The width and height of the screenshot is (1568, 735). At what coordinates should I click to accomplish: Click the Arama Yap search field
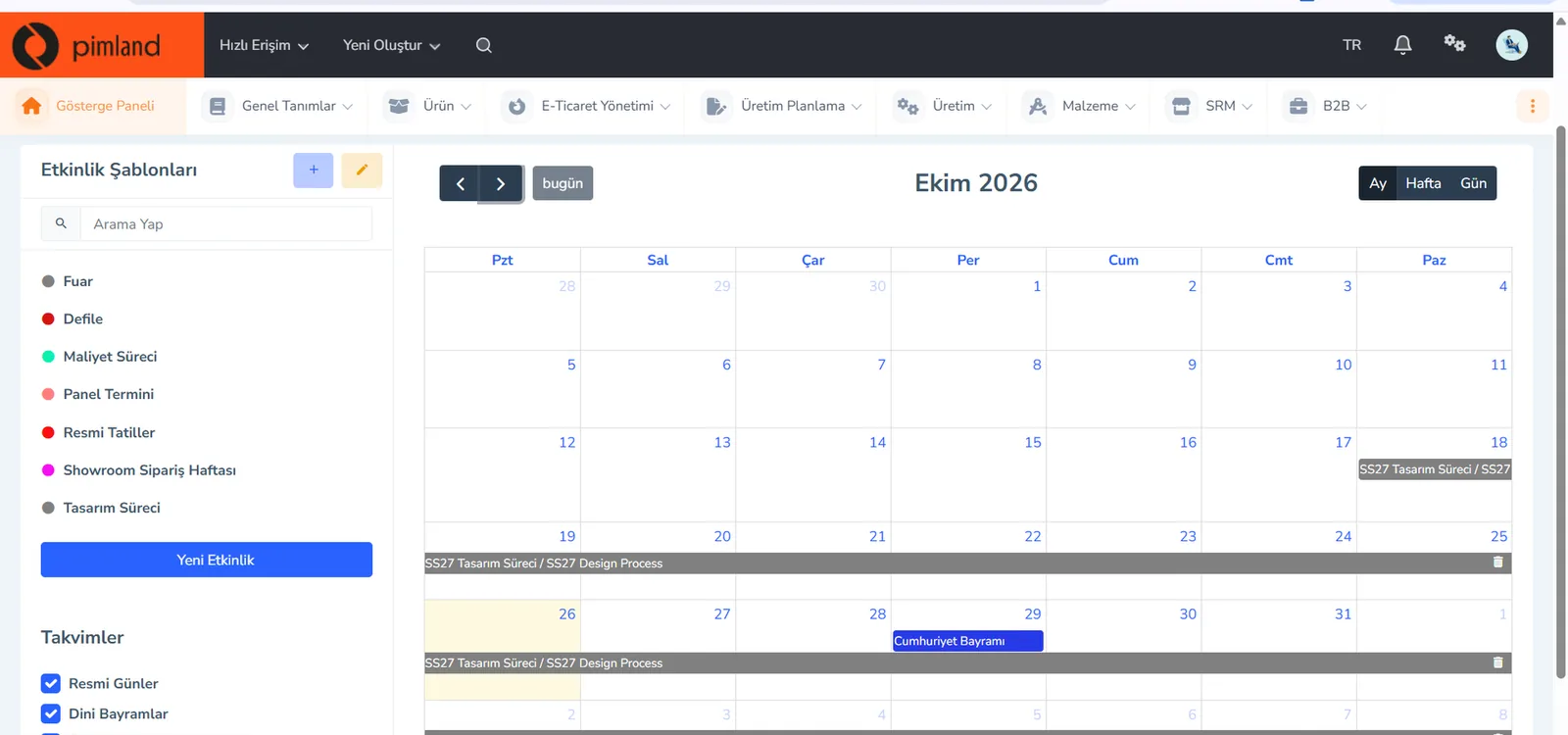click(225, 223)
